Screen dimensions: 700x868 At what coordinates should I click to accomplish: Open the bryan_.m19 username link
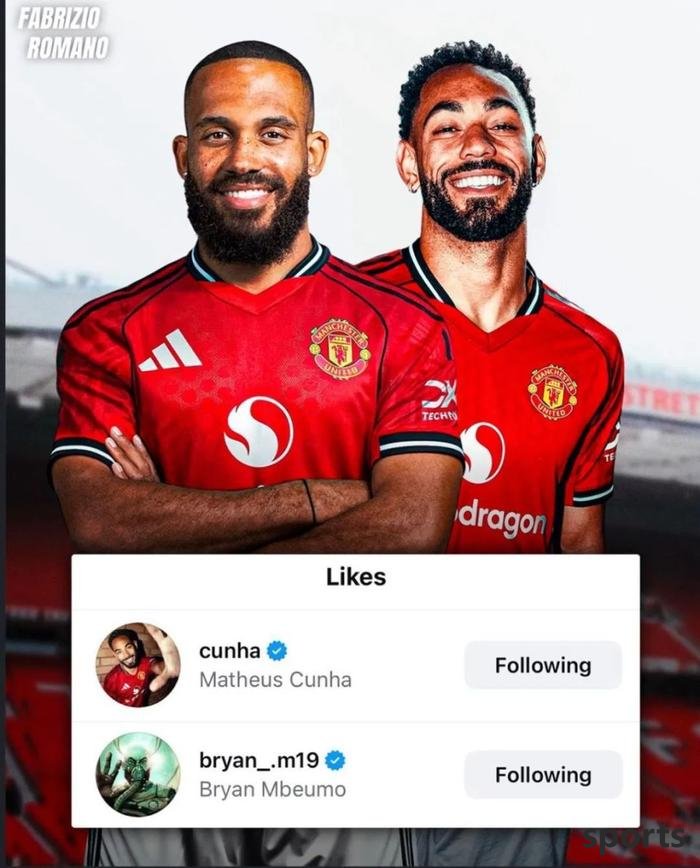click(x=258, y=760)
